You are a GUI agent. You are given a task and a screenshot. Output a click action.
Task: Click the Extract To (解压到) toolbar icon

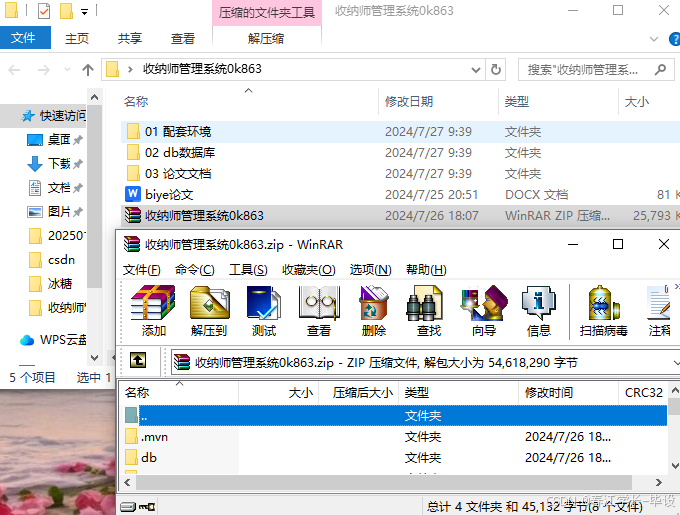[209, 311]
